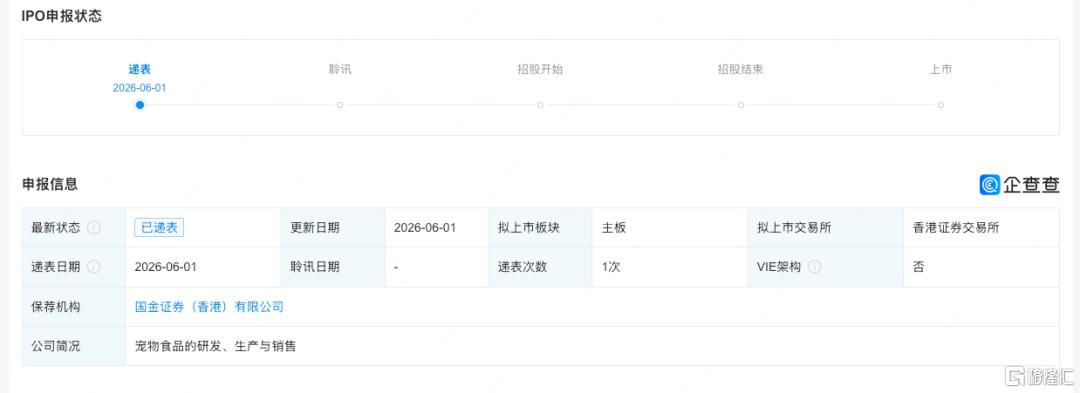1080x393 pixels.
Task: Click the 聆讯日期 label cell
Action: (333, 267)
